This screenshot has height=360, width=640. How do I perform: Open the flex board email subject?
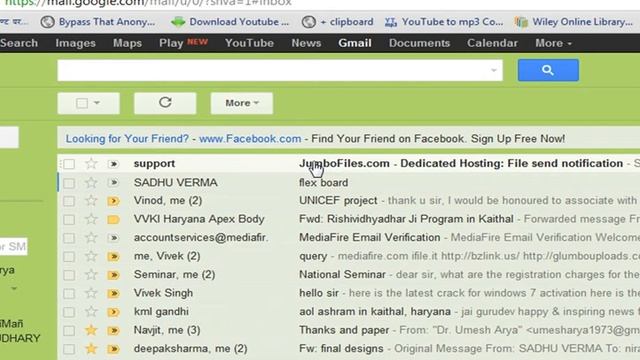(x=323, y=182)
